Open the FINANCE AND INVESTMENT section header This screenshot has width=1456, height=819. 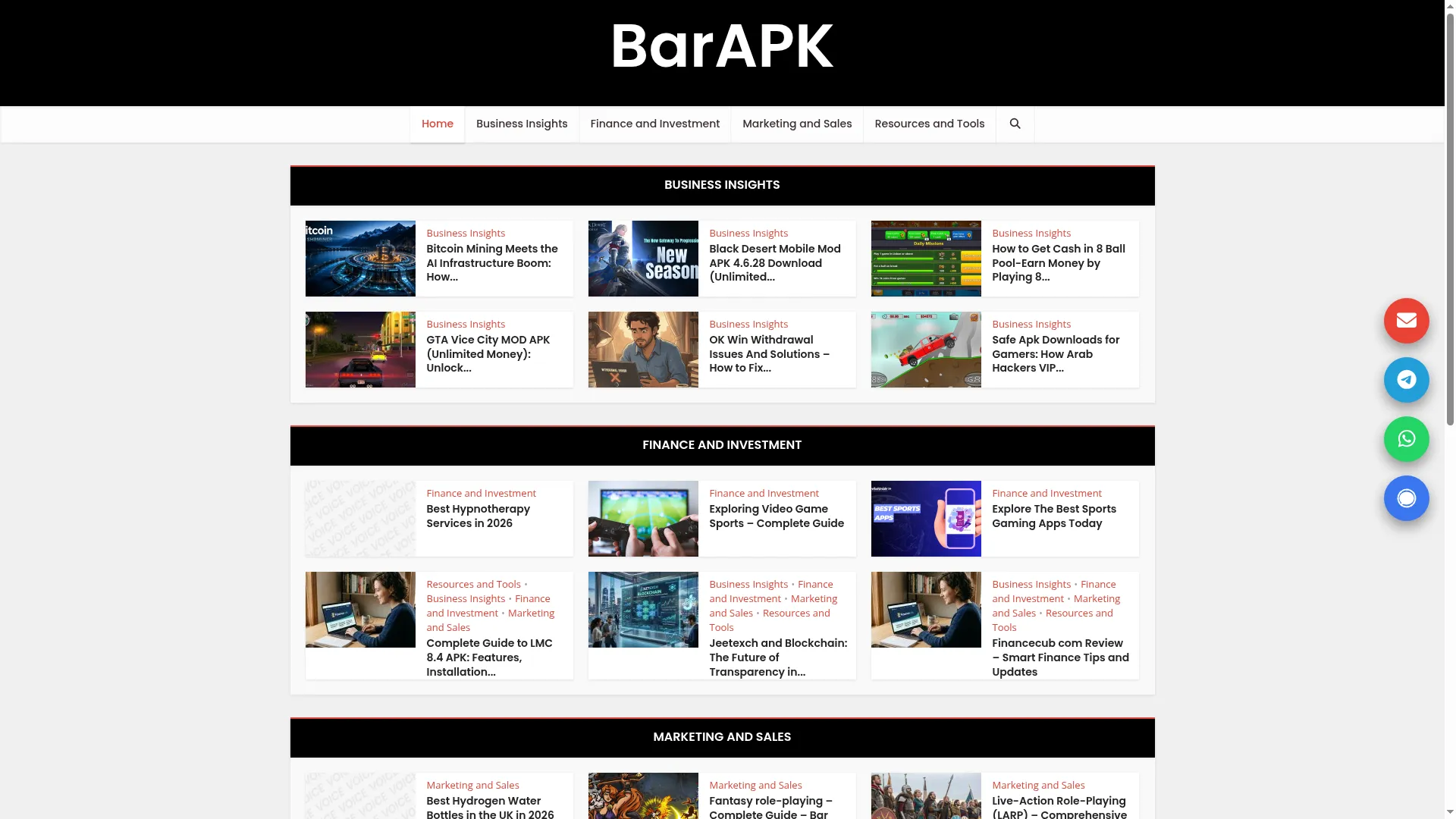point(722,445)
